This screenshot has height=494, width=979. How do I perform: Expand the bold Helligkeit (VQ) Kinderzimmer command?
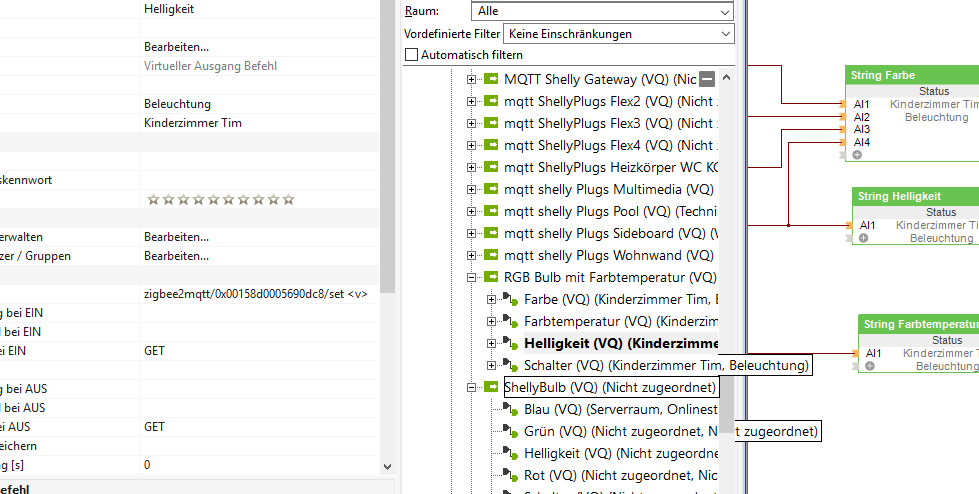(x=491, y=343)
